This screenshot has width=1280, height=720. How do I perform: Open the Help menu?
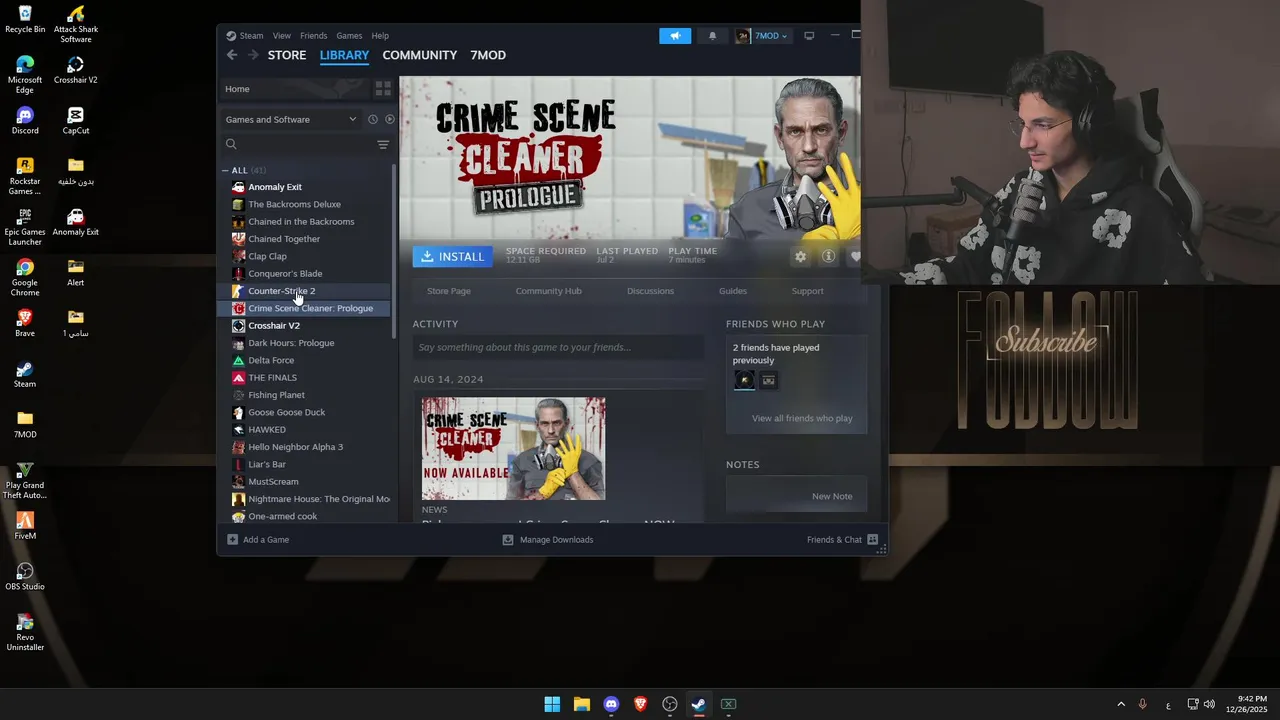pos(380,35)
